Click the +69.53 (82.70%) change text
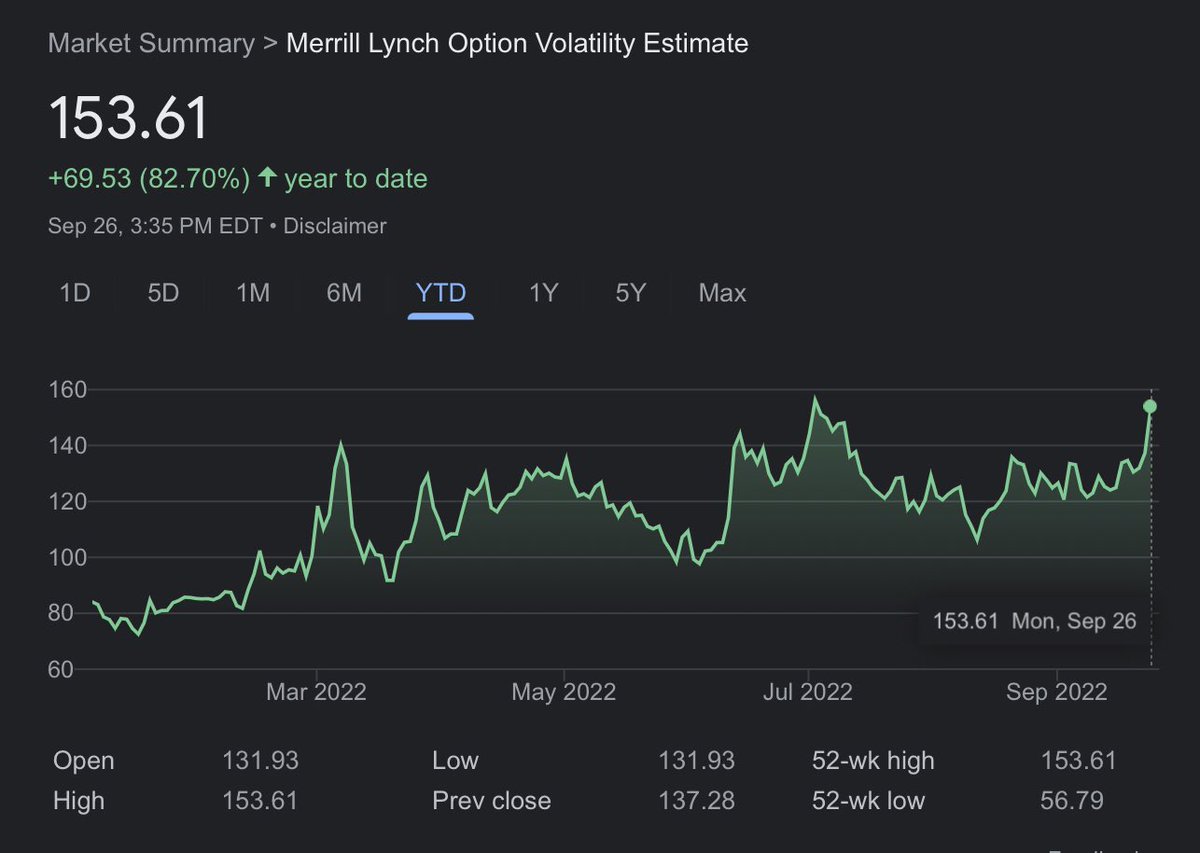 click(149, 179)
